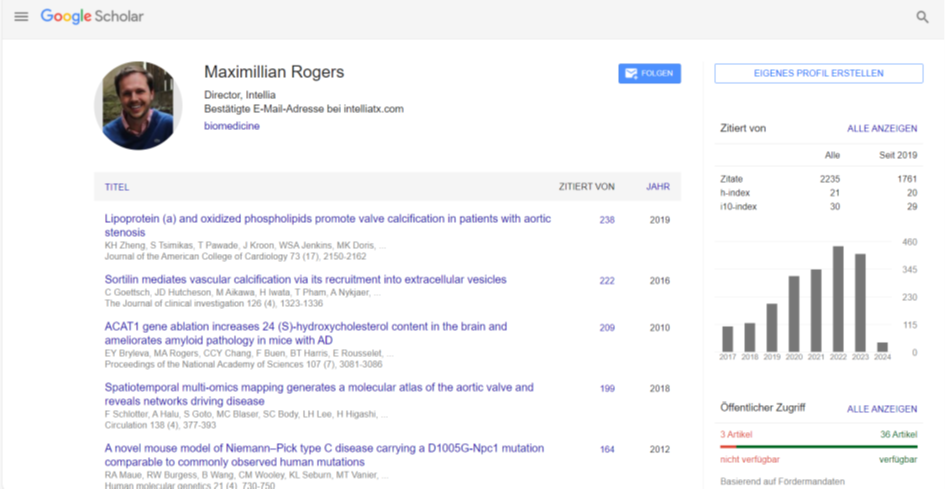The width and height of the screenshot is (945, 490).
Task: Click total citations value 2235
Action: (x=829, y=179)
